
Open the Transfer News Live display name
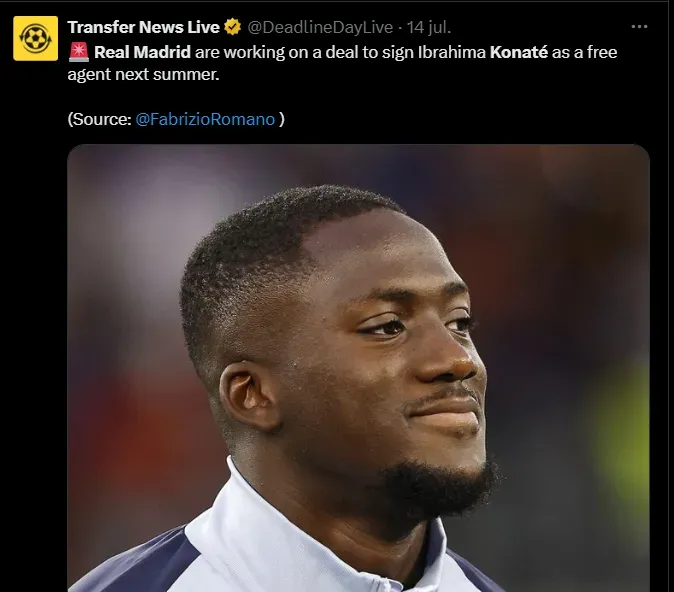(144, 27)
